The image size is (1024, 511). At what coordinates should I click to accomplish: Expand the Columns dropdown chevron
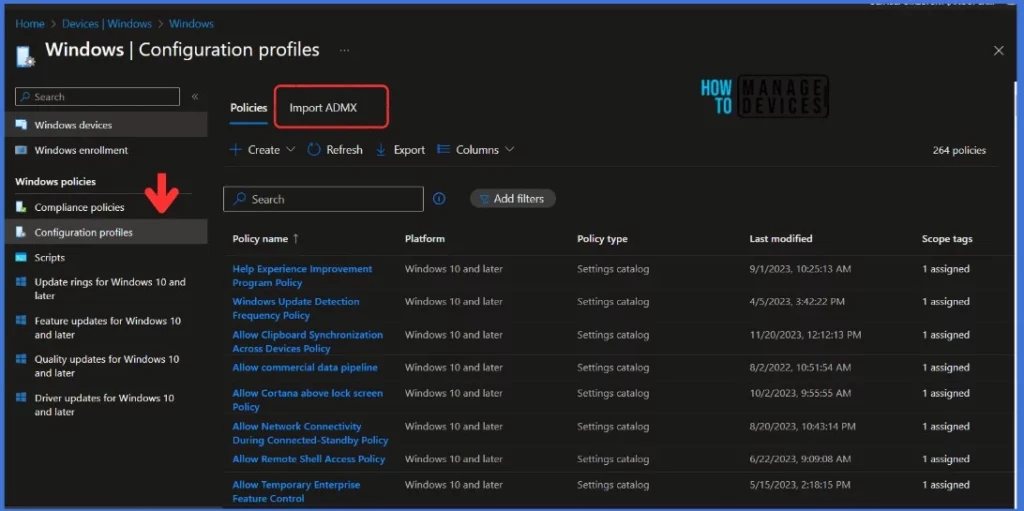click(509, 150)
